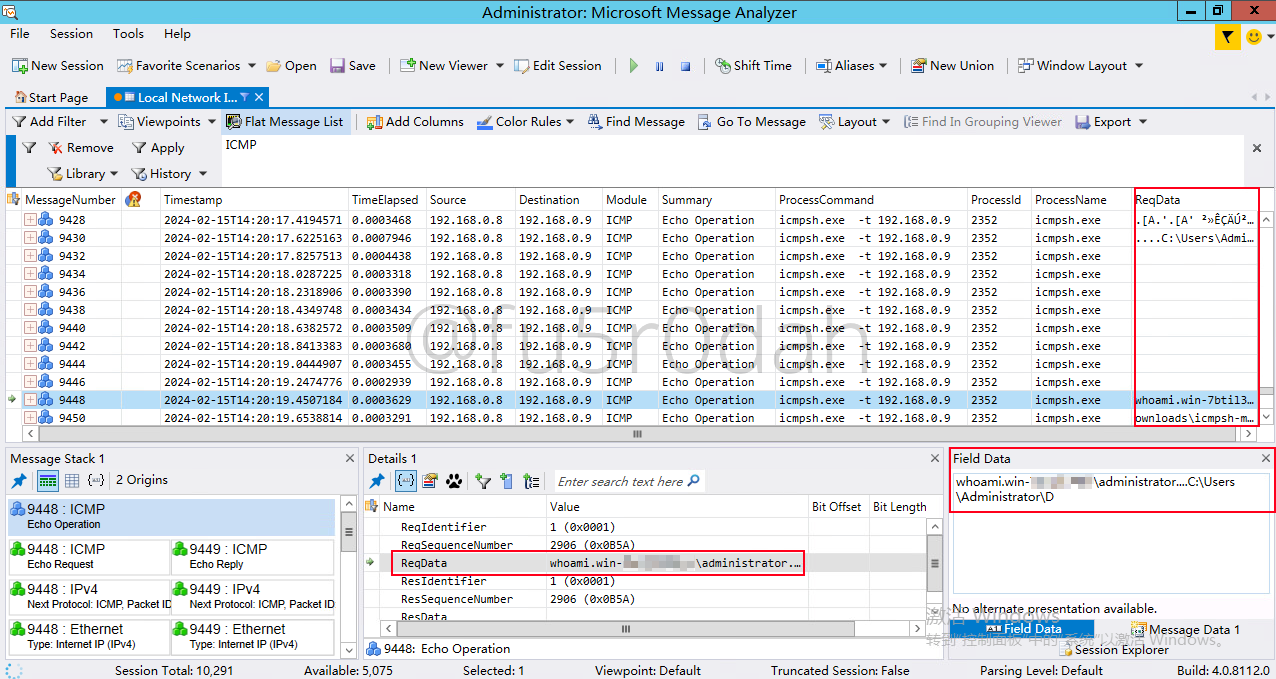Pin the Message Stack 1 panel

point(18,480)
